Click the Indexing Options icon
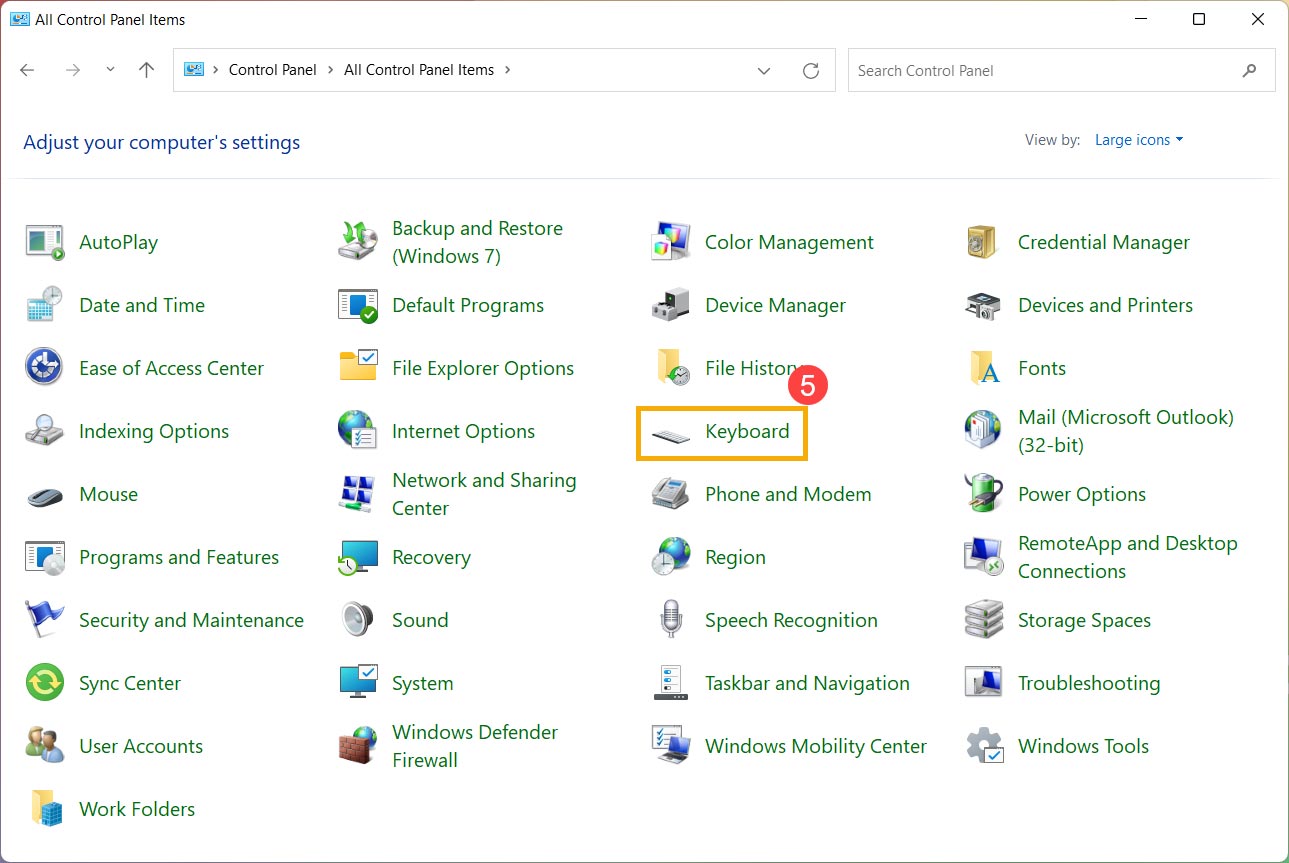The width and height of the screenshot is (1289, 863). (x=45, y=431)
